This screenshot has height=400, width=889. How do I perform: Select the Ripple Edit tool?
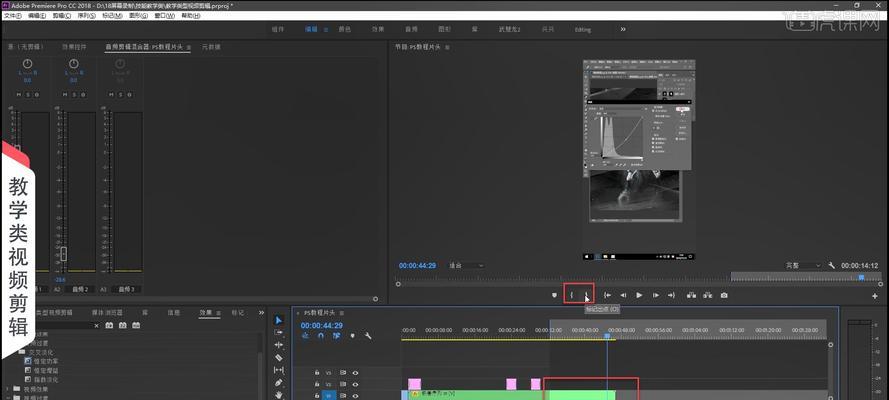tap(278, 345)
